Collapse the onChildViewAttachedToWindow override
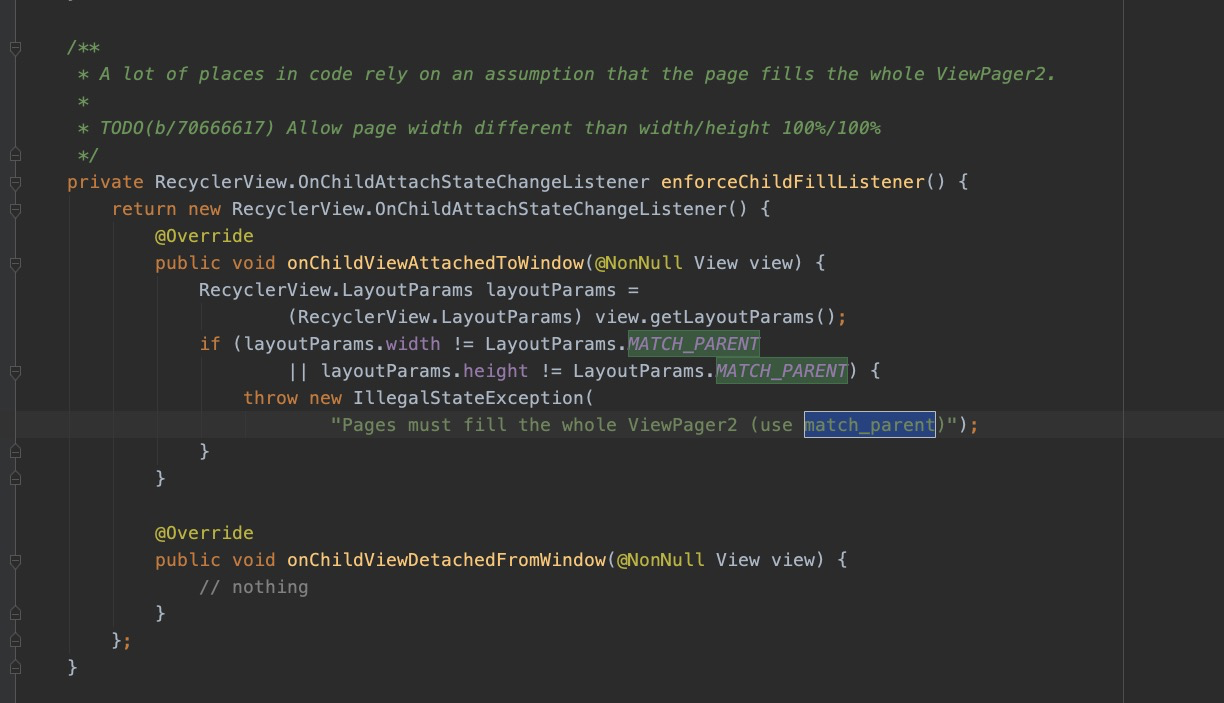Screen dimensions: 1224x703 [x=14, y=263]
